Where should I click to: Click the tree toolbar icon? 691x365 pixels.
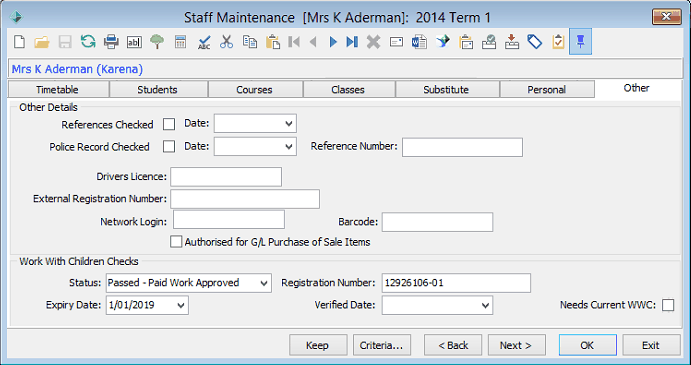(x=157, y=42)
